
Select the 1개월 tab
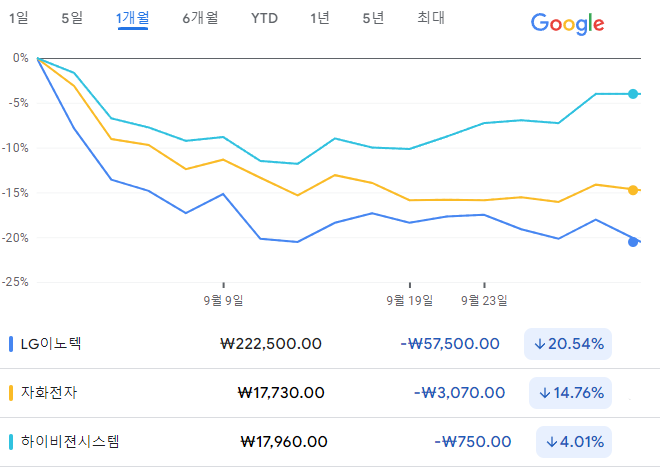132,18
